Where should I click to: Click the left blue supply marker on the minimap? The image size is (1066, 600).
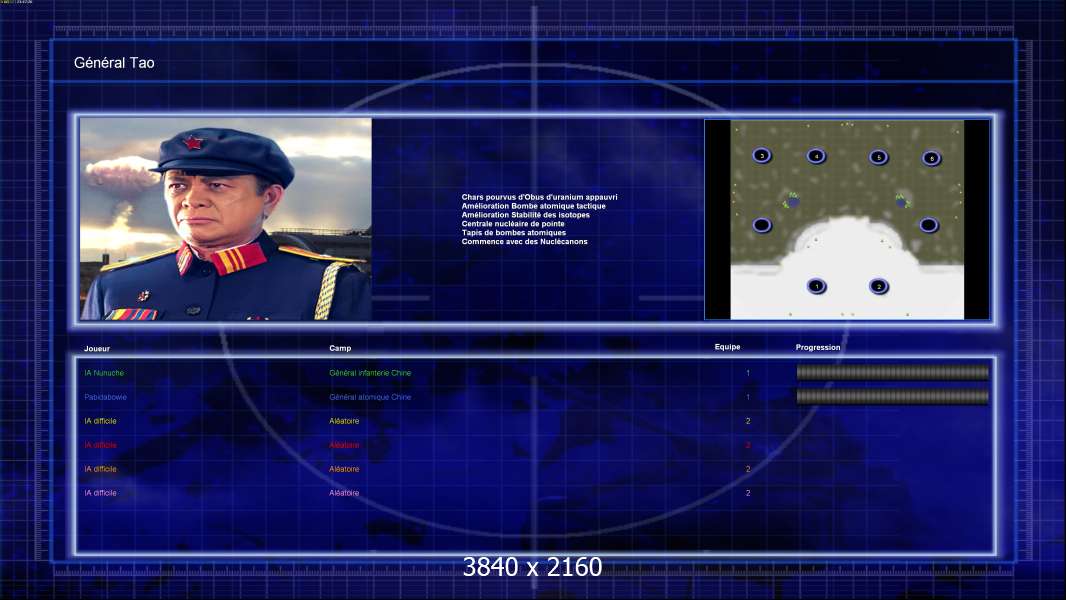[x=792, y=201]
